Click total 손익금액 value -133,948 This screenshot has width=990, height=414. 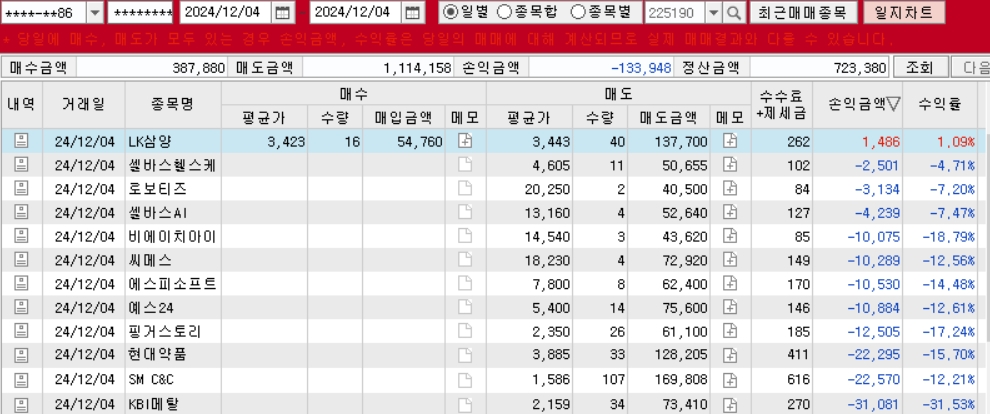coord(641,68)
